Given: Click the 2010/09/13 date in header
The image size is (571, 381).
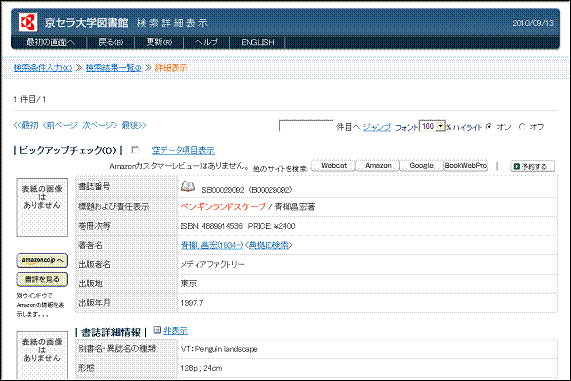Looking at the screenshot, I should (533, 23).
